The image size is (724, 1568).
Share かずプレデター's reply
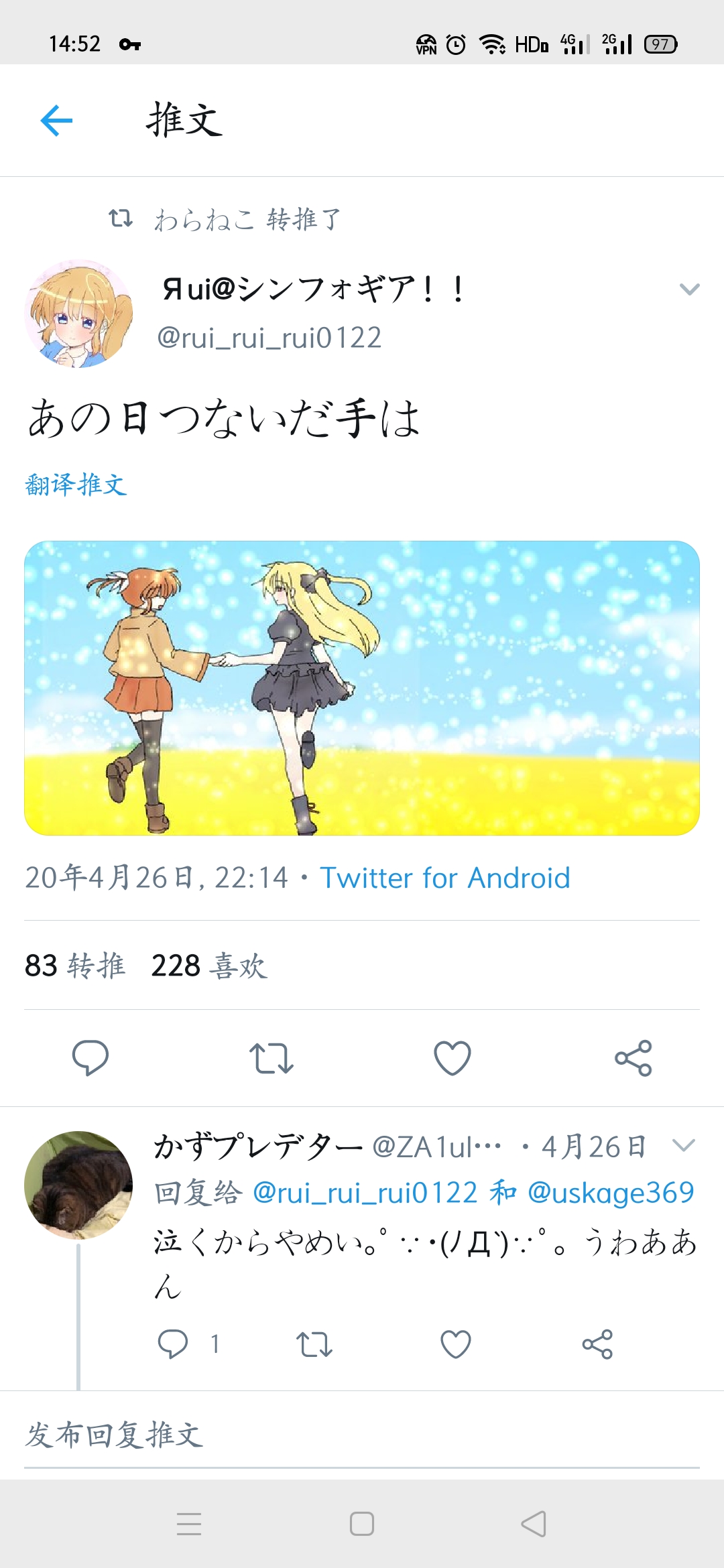[x=597, y=1344]
